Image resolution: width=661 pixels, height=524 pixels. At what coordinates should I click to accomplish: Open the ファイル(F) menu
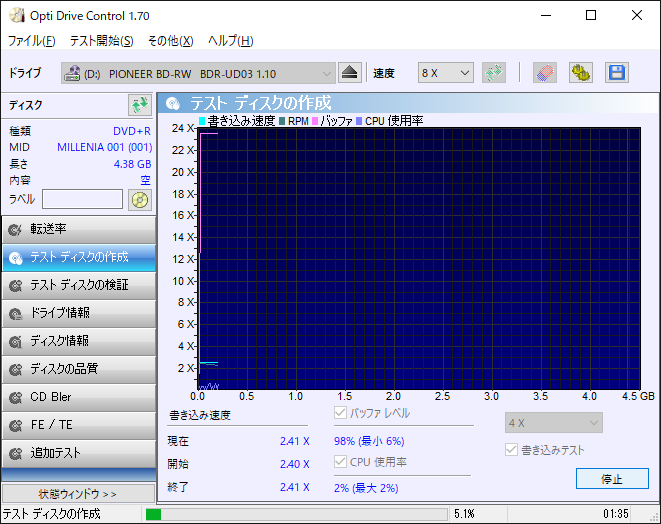click(x=32, y=41)
